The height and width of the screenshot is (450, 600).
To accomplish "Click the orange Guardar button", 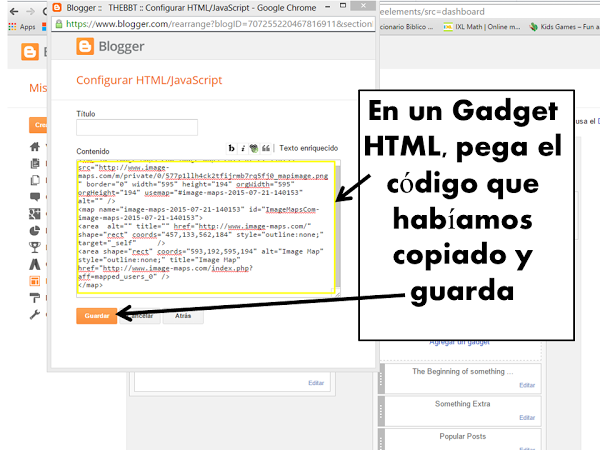I will (x=97, y=316).
